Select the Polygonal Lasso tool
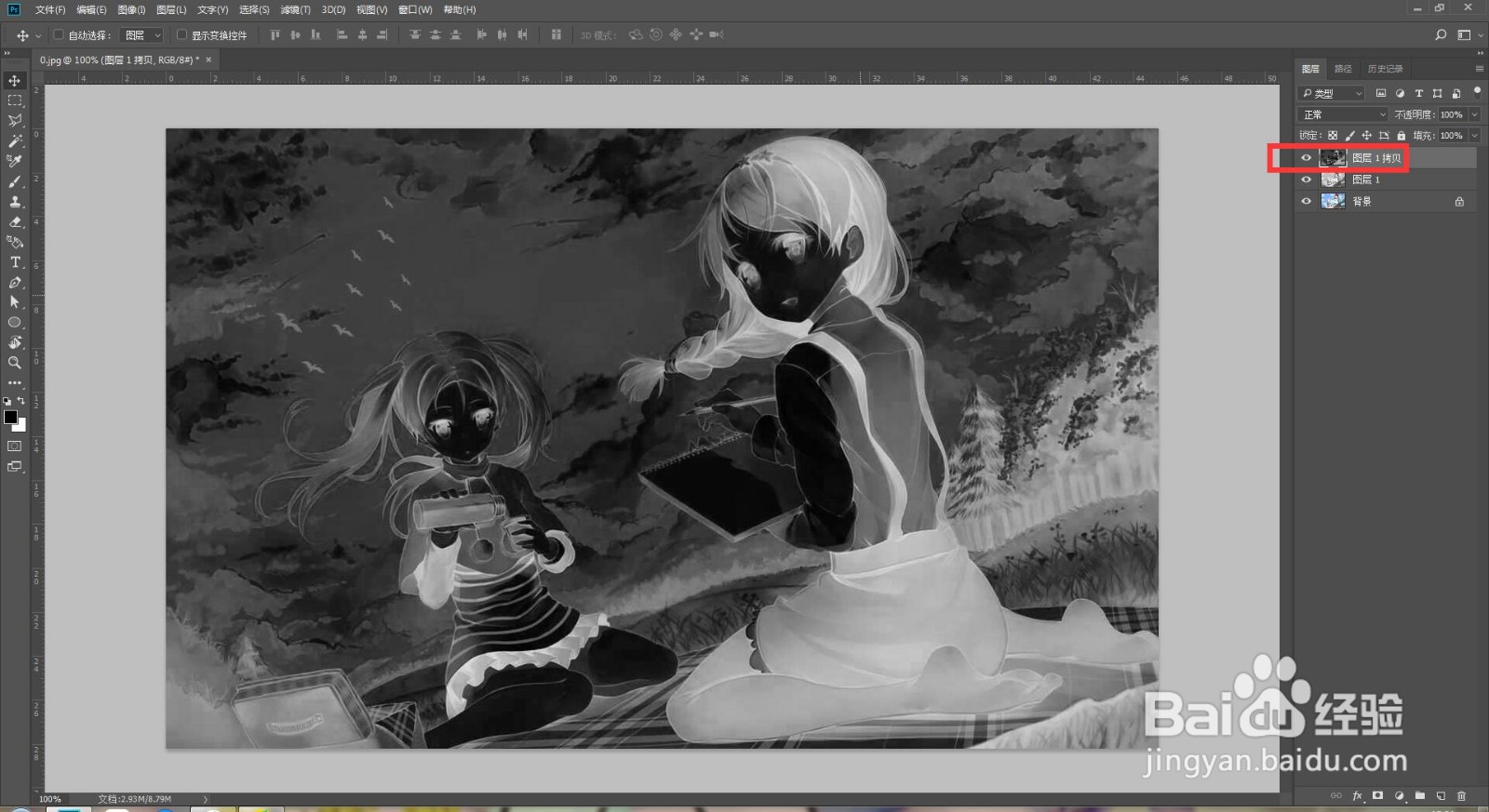1489x812 pixels. 15,121
